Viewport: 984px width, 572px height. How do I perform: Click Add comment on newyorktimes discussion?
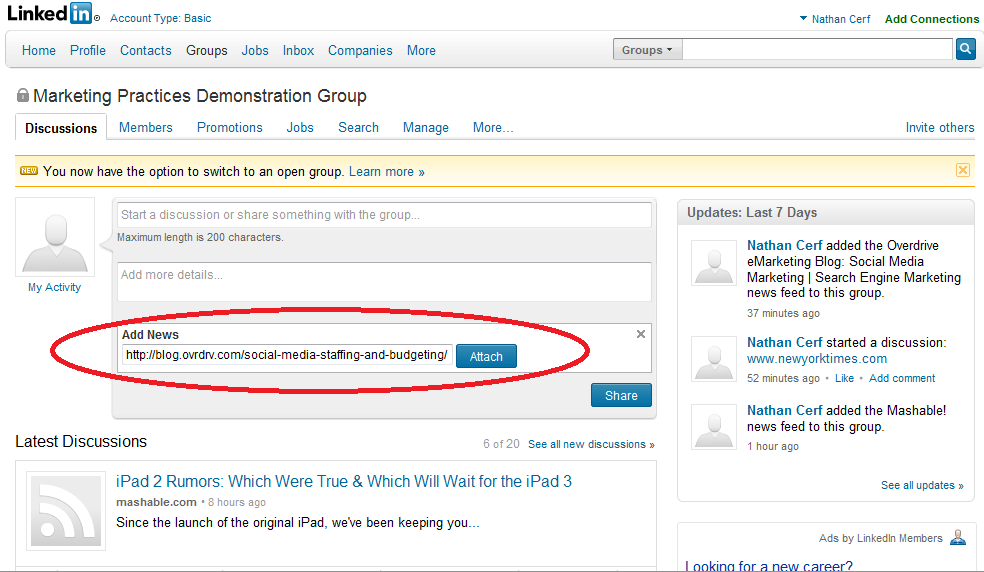pyautogui.click(x=902, y=378)
